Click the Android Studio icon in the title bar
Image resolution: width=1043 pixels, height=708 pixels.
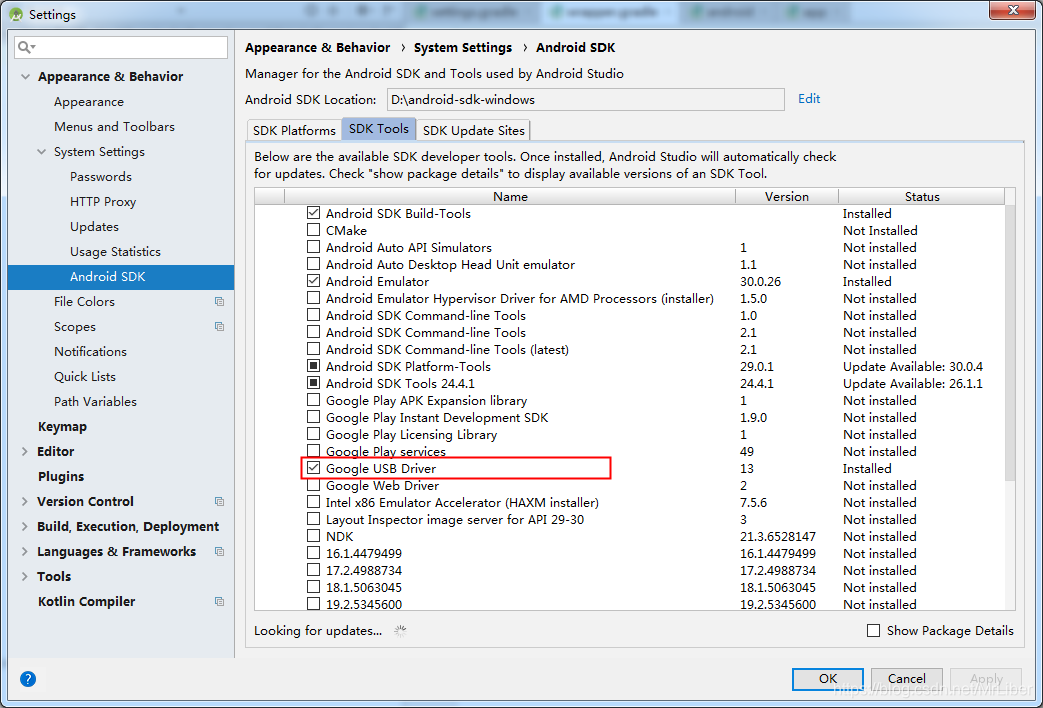[x=15, y=14]
